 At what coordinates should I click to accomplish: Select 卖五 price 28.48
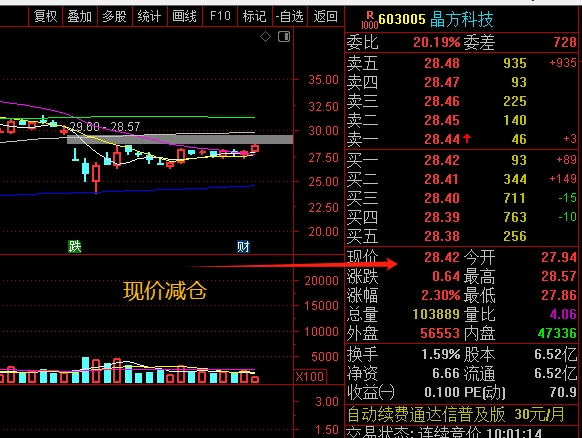click(x=442, y=63)
